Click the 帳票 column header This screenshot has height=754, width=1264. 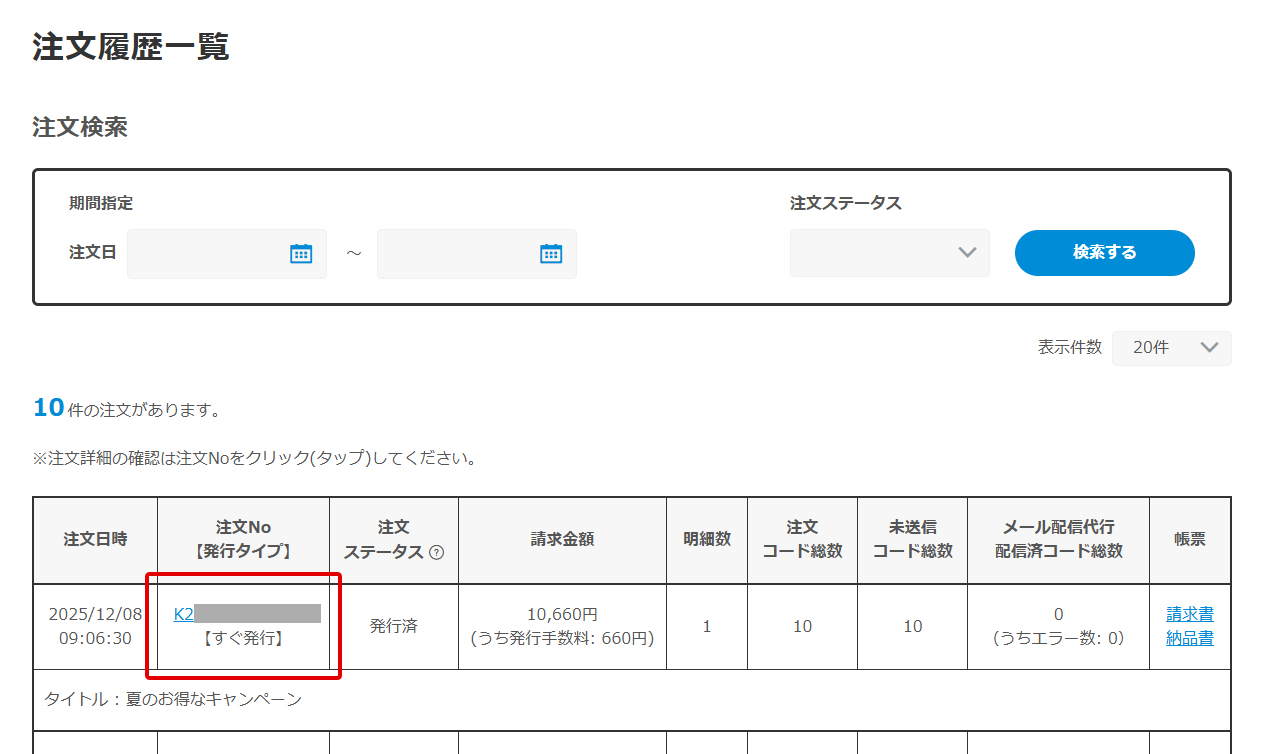pos(1189,540)
